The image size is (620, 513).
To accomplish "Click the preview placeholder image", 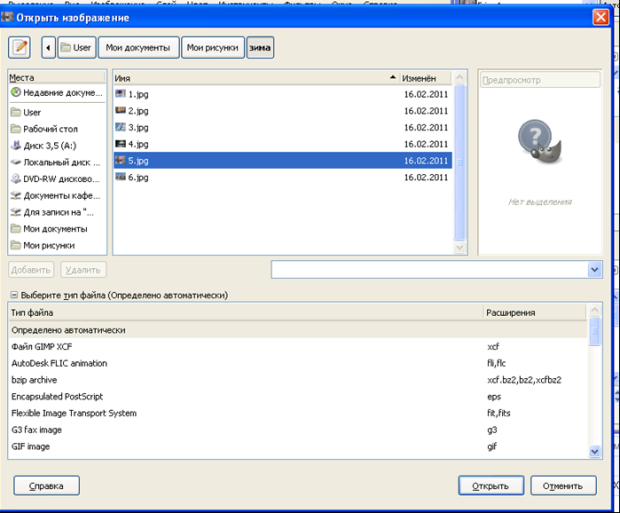I will [x=539, y=143].
